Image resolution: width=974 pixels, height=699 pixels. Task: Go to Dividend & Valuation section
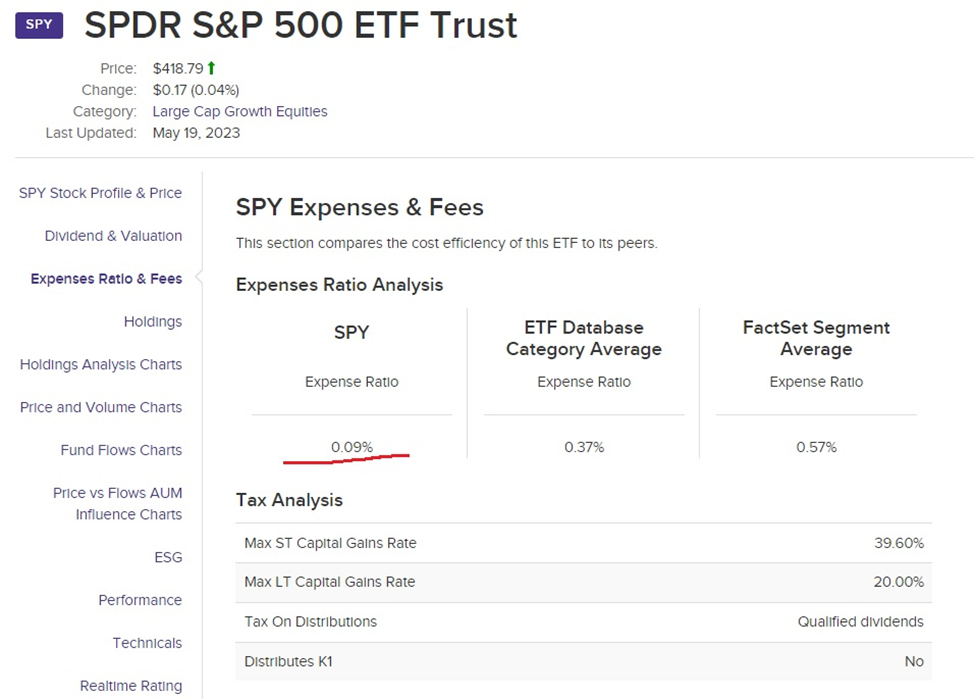point(113,236)
